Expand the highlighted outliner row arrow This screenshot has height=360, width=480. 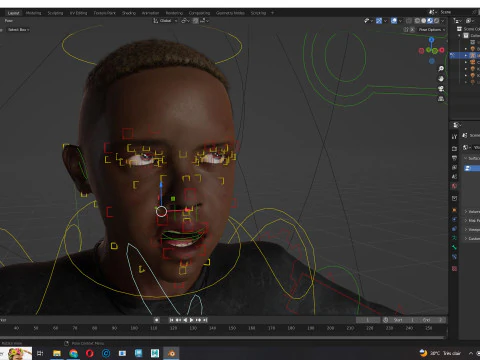[x=466, y=55]
